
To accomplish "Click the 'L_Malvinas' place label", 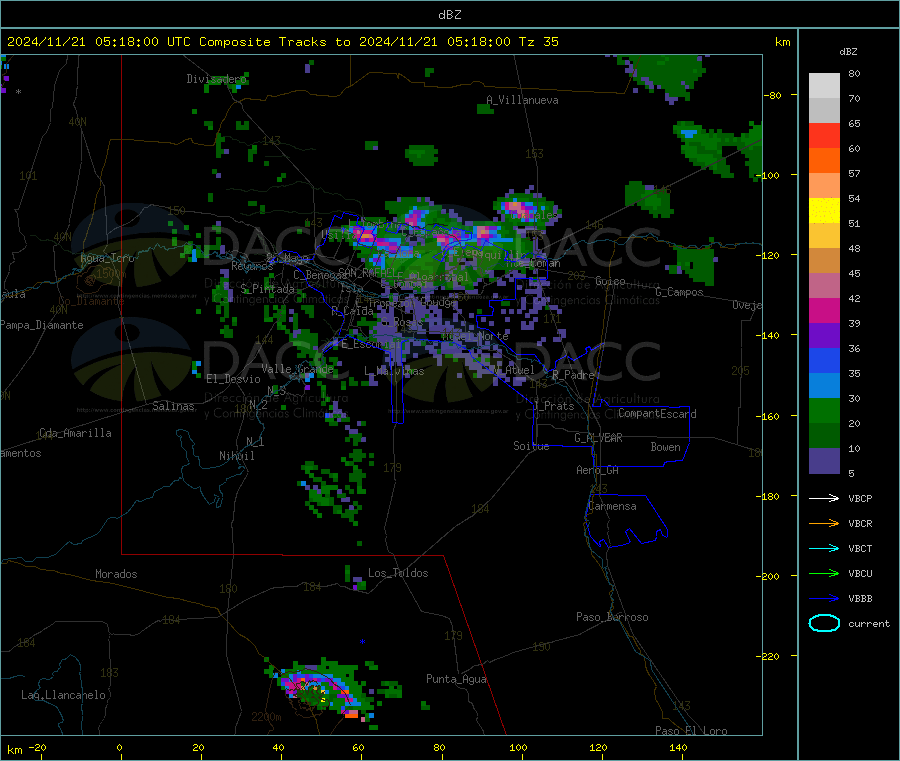I will tap(394, 371).
